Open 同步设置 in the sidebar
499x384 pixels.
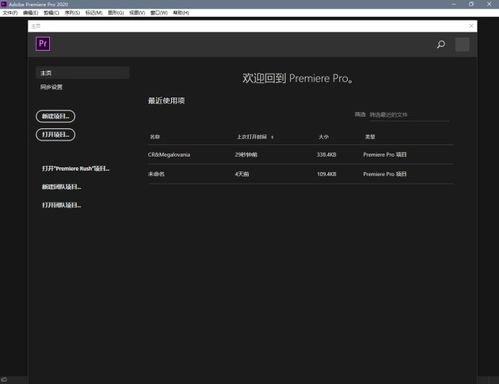coord(51,87)
